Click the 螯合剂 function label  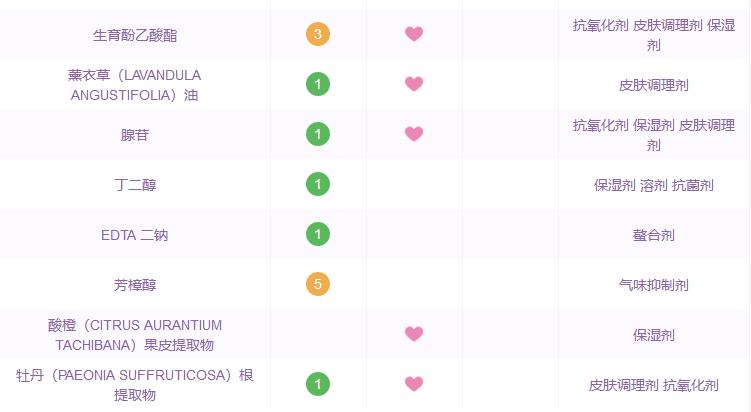click(653, 235)
